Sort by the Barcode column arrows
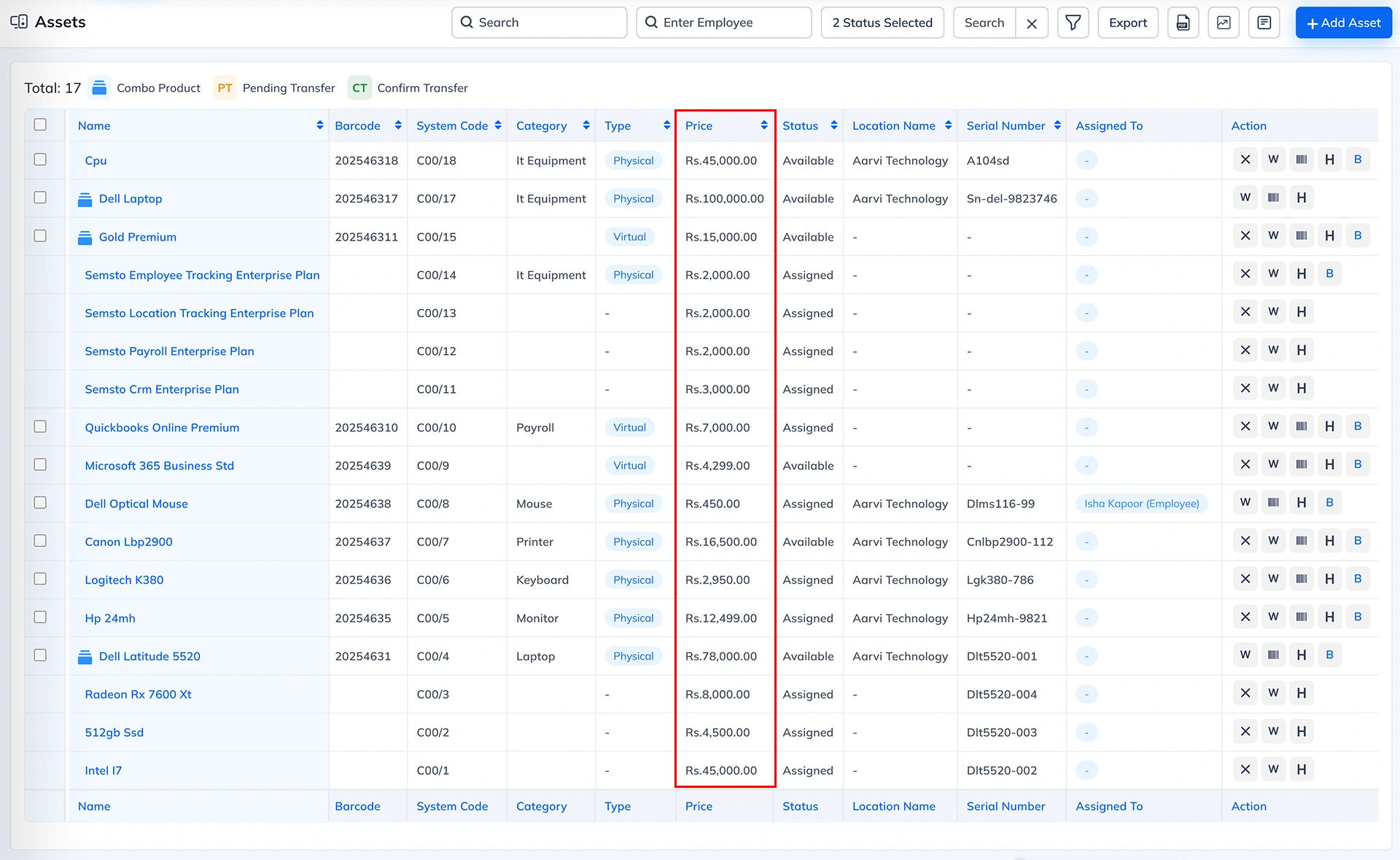 (x=397, y=125)
